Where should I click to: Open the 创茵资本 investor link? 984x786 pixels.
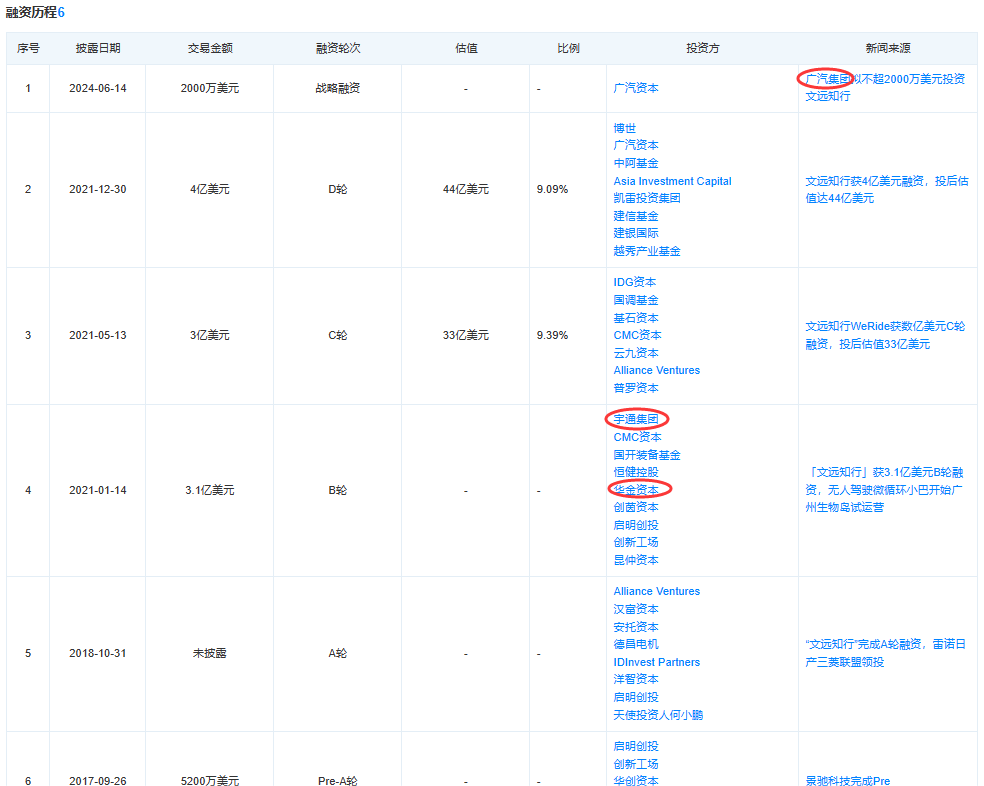point(636,507)
